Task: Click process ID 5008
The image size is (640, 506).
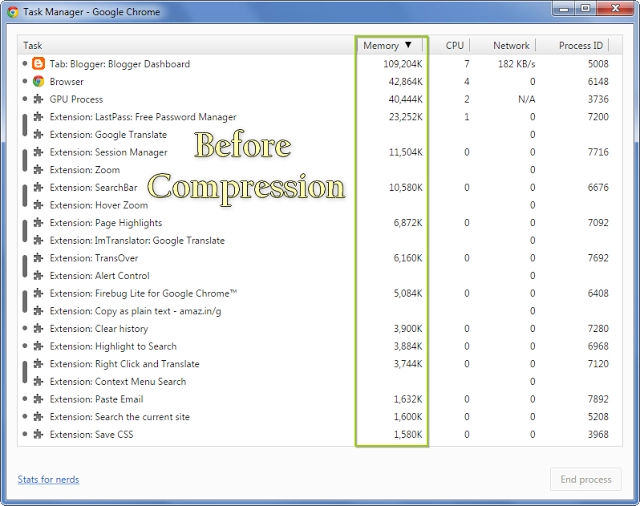Action: [x=598, y=64]
